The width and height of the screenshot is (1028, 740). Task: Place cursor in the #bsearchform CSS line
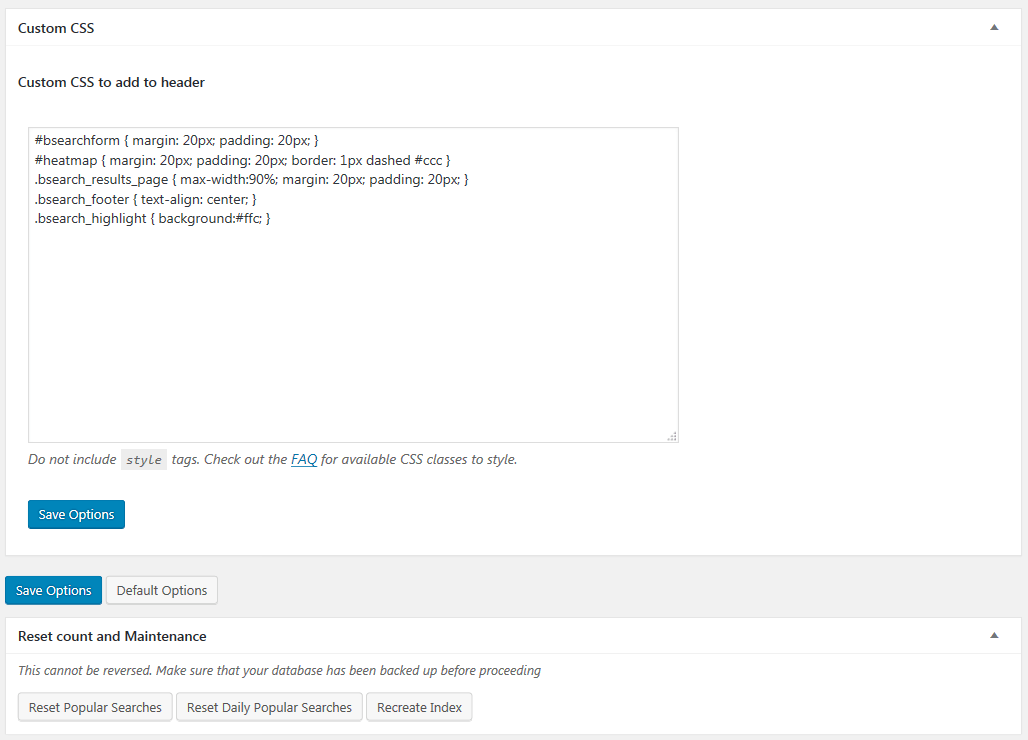pos(176,141)
